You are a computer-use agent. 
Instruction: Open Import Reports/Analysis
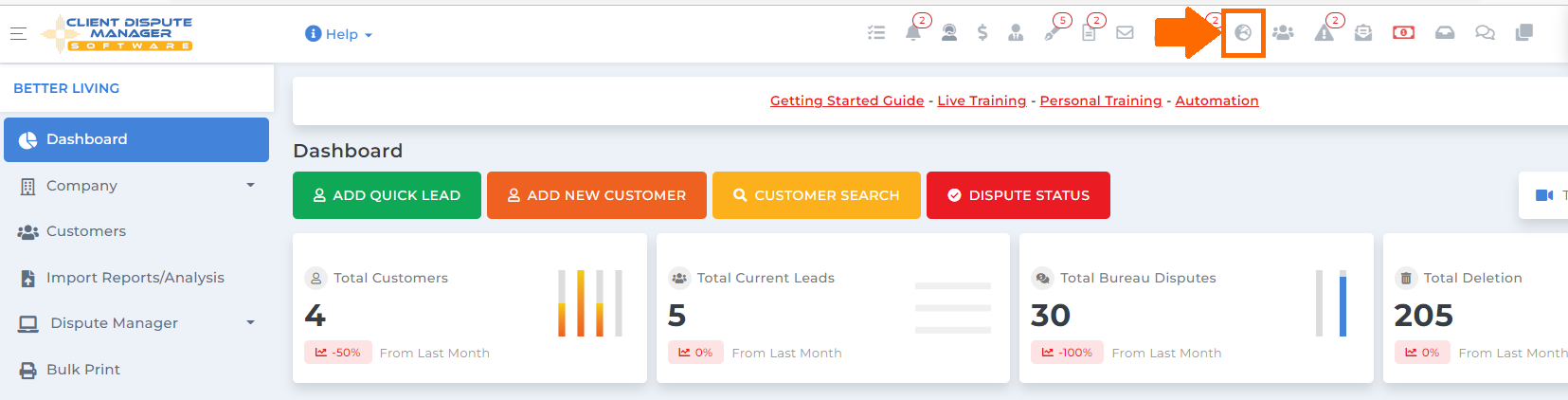coord(136,278)
